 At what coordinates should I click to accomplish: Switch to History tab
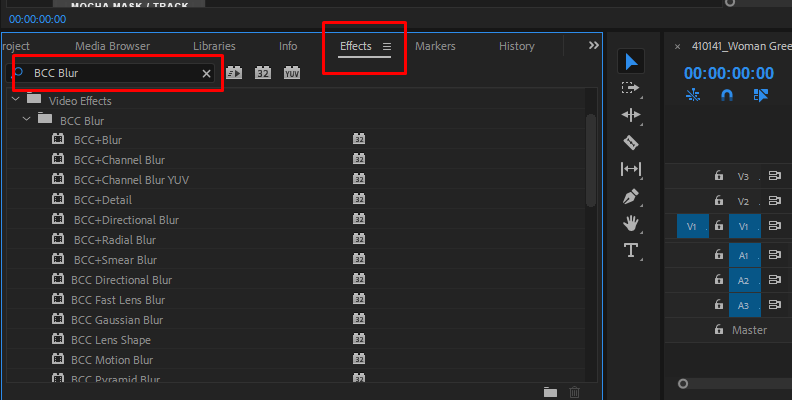(516, 46)
